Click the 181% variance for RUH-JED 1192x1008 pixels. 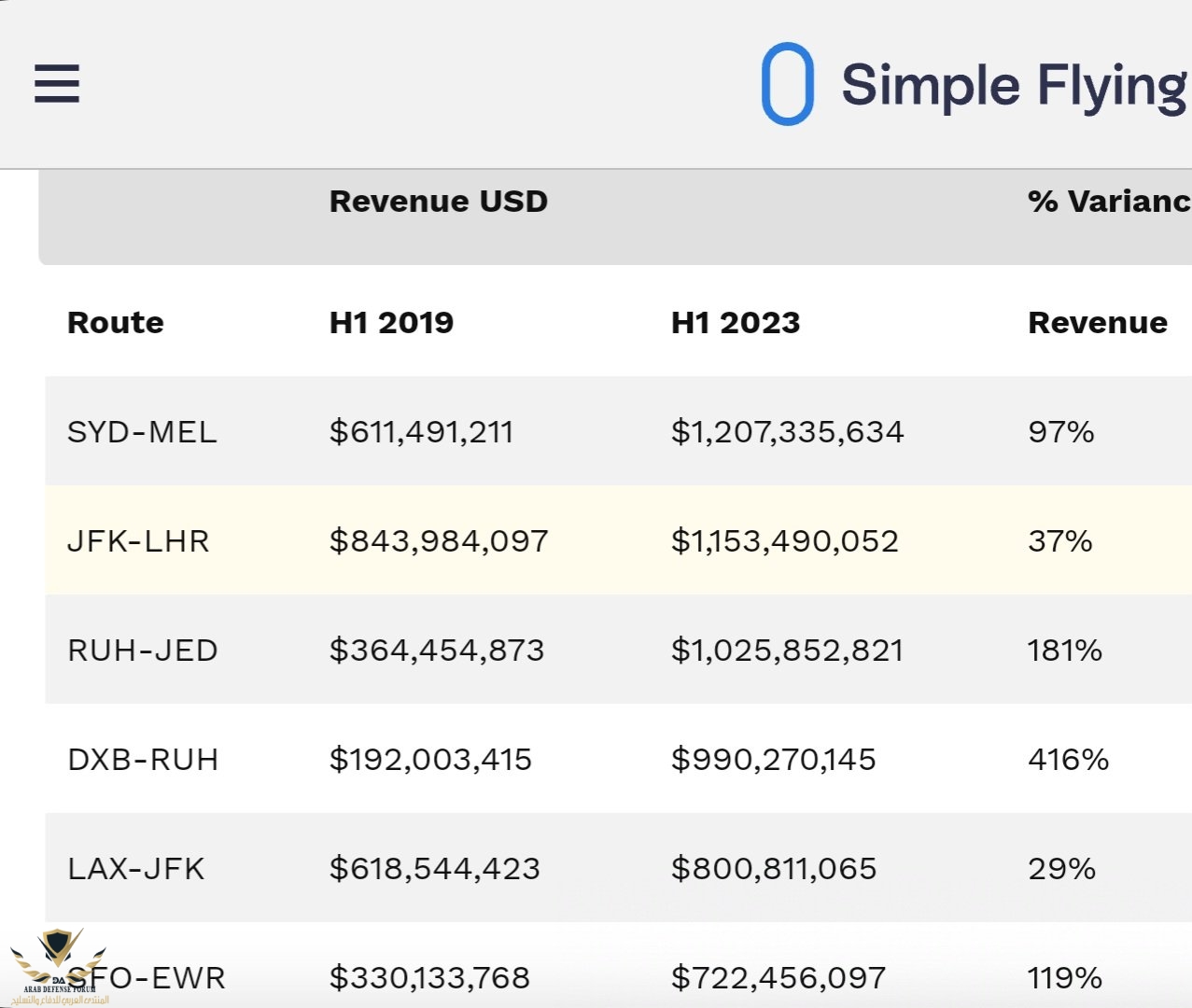pyautogui.click(x=1065, y=651)
